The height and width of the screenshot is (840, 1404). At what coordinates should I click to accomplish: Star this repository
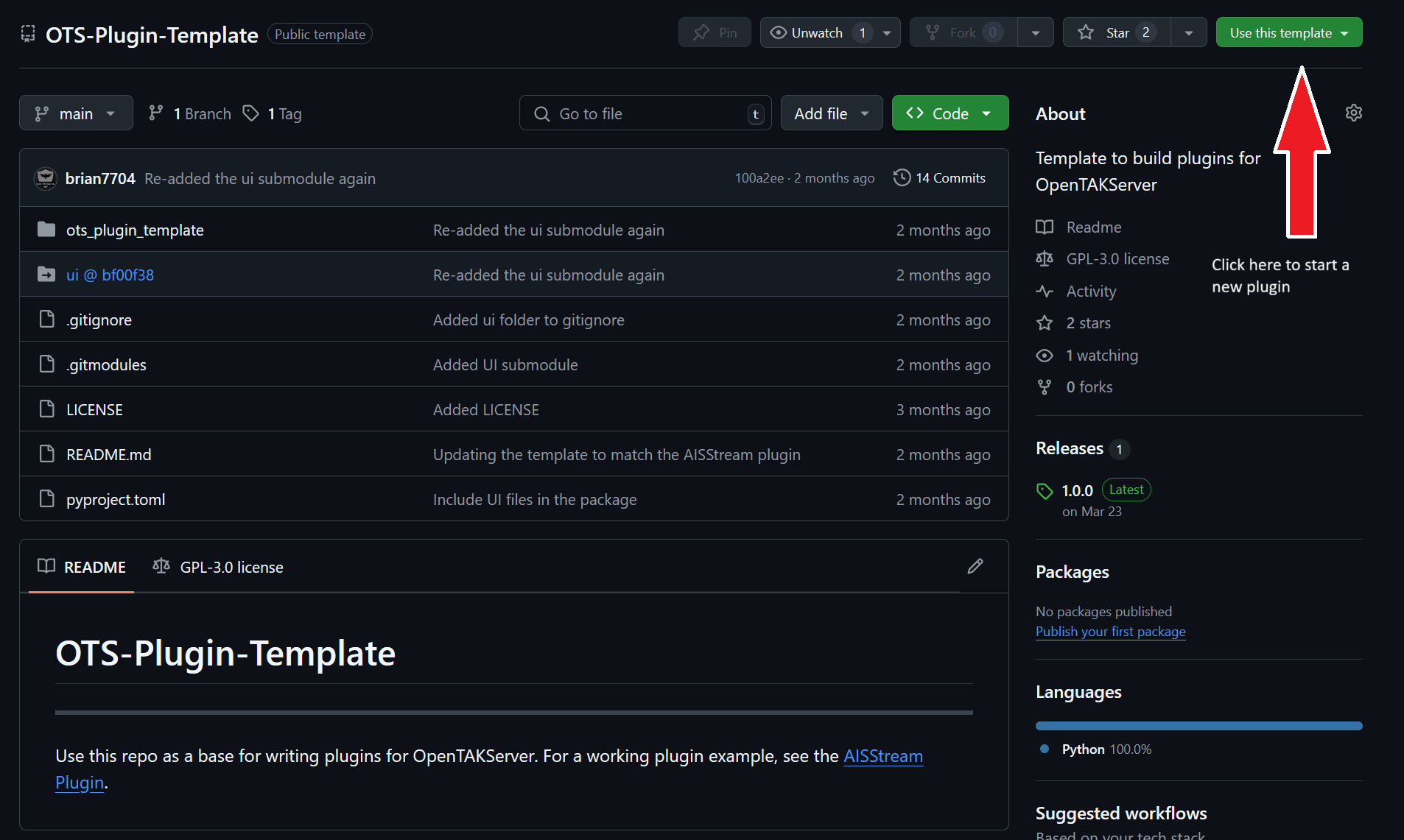click(1117, 32)
